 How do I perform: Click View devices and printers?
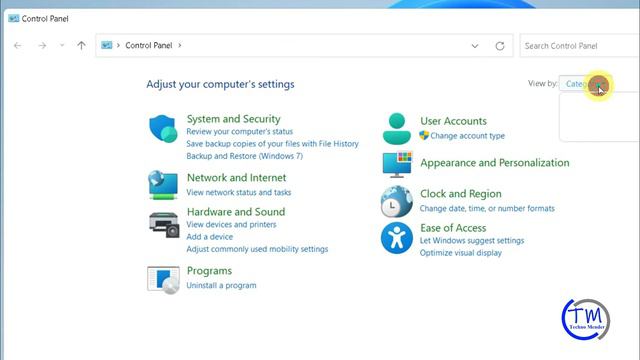[231, 224]
